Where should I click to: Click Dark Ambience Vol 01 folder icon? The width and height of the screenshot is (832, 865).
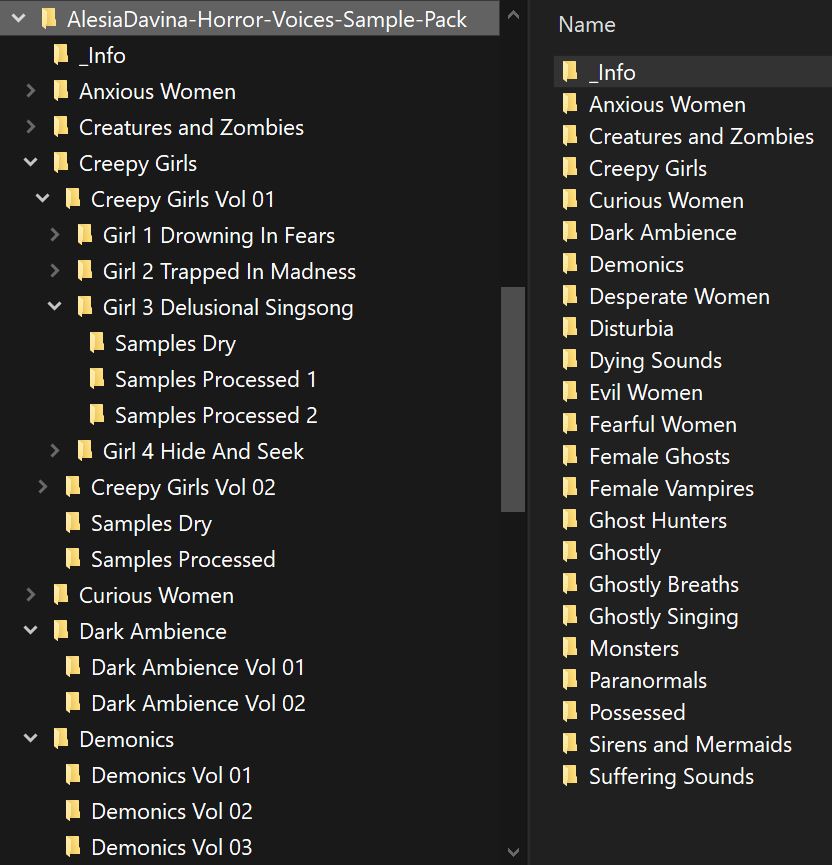pos(73,666)
